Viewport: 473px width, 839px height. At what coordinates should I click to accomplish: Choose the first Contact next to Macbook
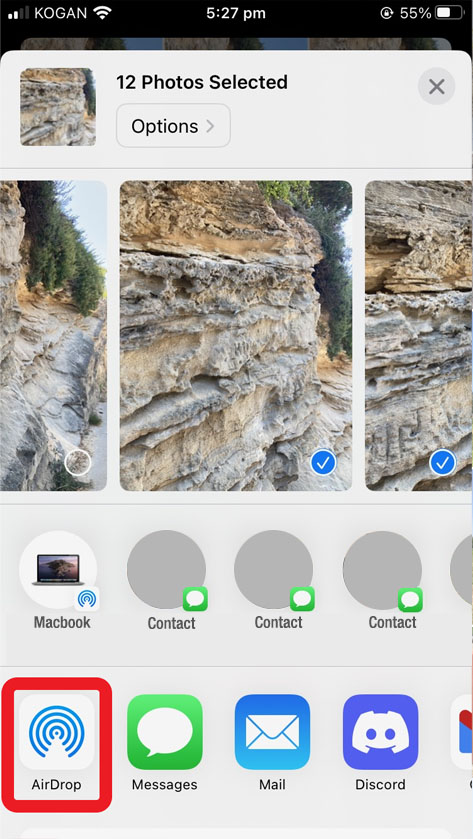(x=166, y=580)
